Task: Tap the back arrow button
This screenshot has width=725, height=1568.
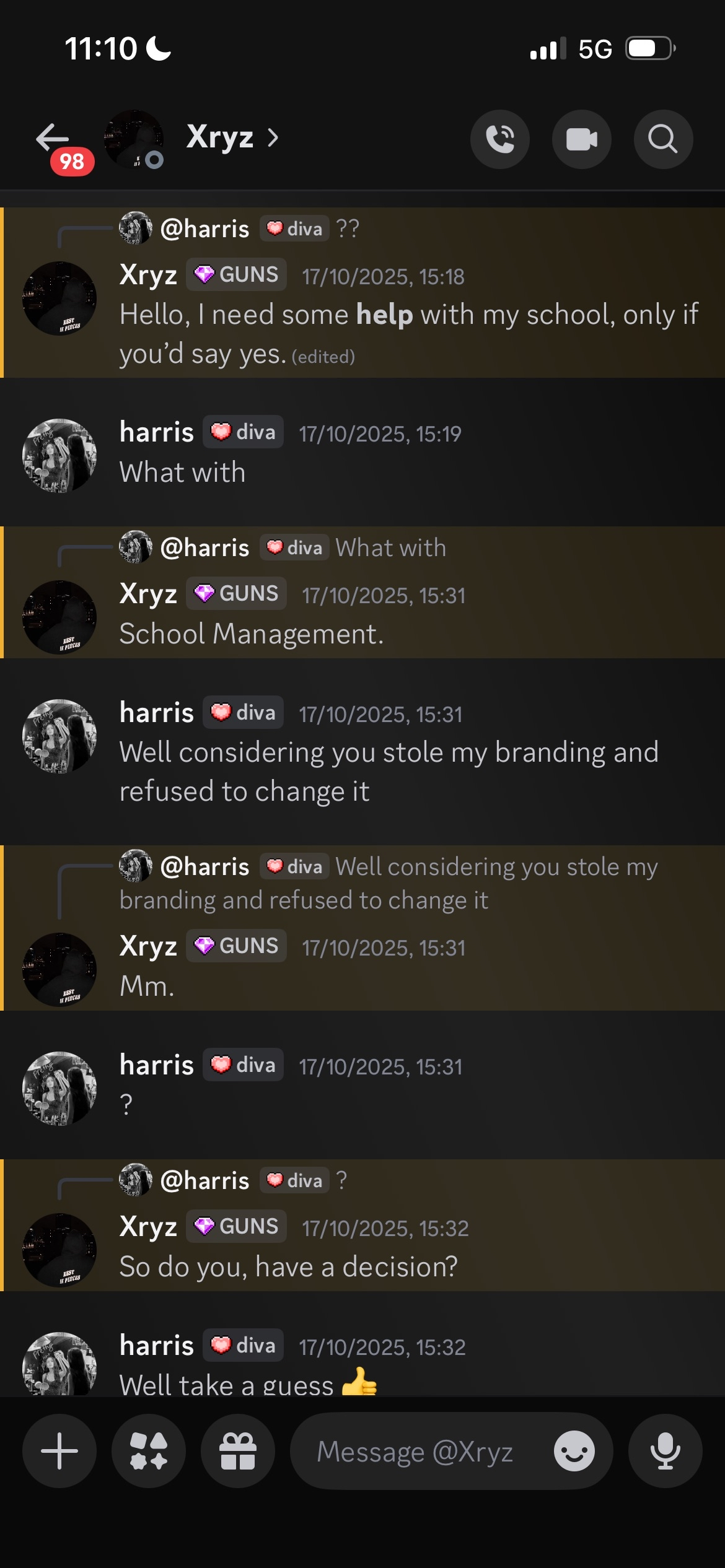Action: 53,138
